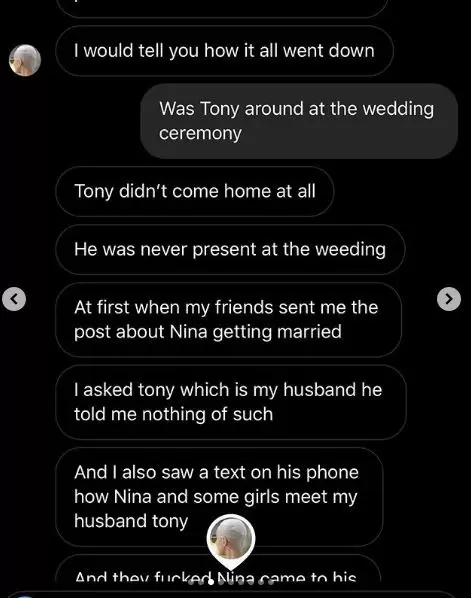471x598 pixels.
Task: Tap 'He was never present at the weeding' bubble
Action: pos(230,249)
